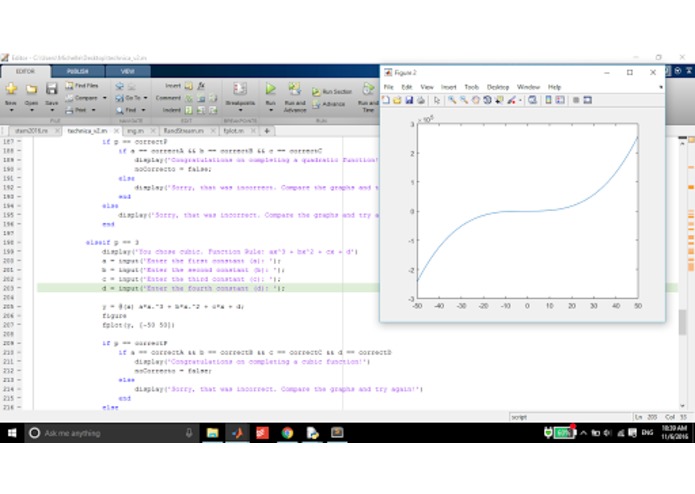
Task: Run the script with green Run arrow
Action: pos(270,89)
